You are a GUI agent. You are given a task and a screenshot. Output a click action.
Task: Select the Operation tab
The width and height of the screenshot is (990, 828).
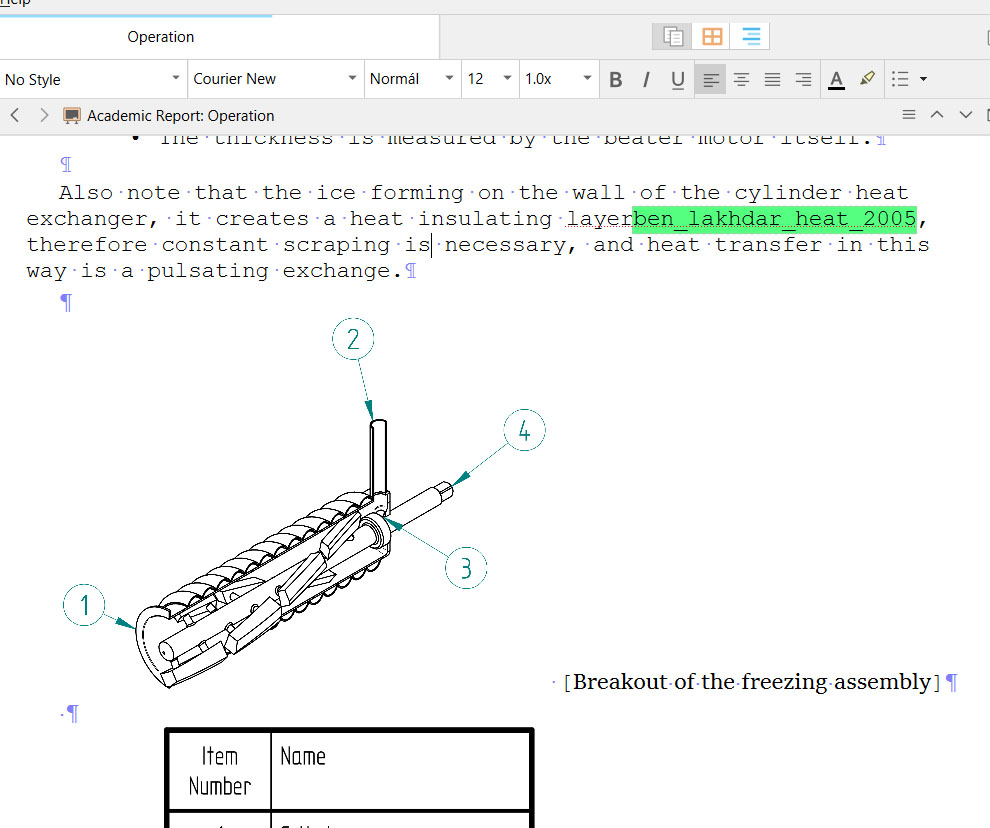tap(161, 37)
